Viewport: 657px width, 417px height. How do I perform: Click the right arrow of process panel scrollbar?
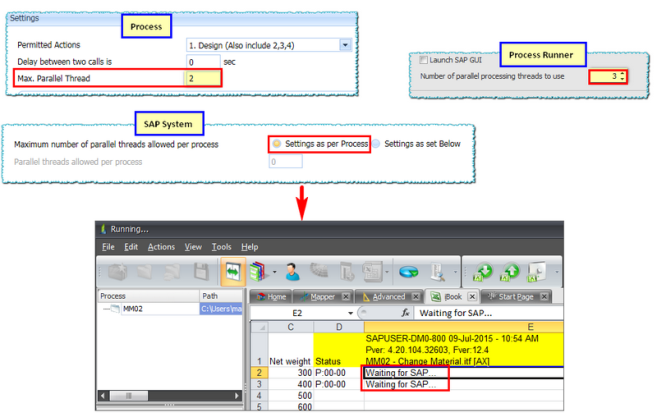click(x=237, y=396)
